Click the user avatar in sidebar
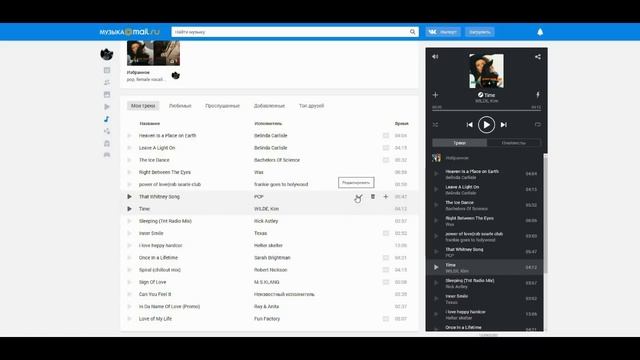This screenshot has height=360, width=640. pos(107,54)
